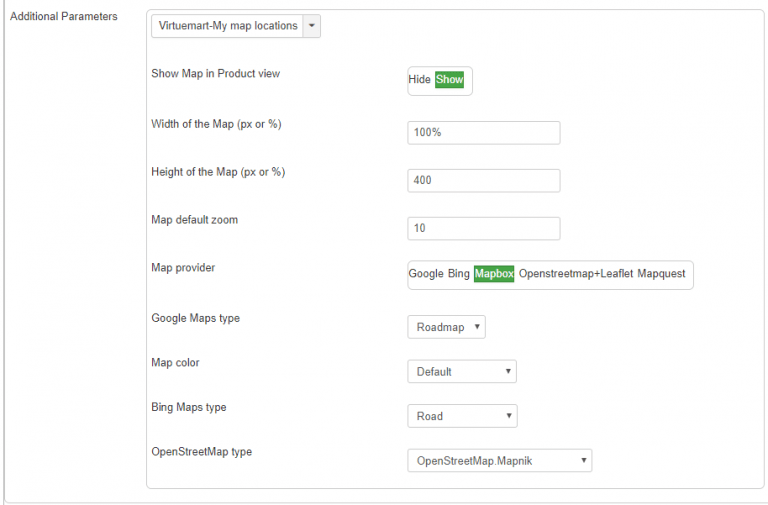Image resolution: width=768 pixels, height=505 pixels.
Task: Choose Mapquest as map provider
Action: tap(661, 274)
